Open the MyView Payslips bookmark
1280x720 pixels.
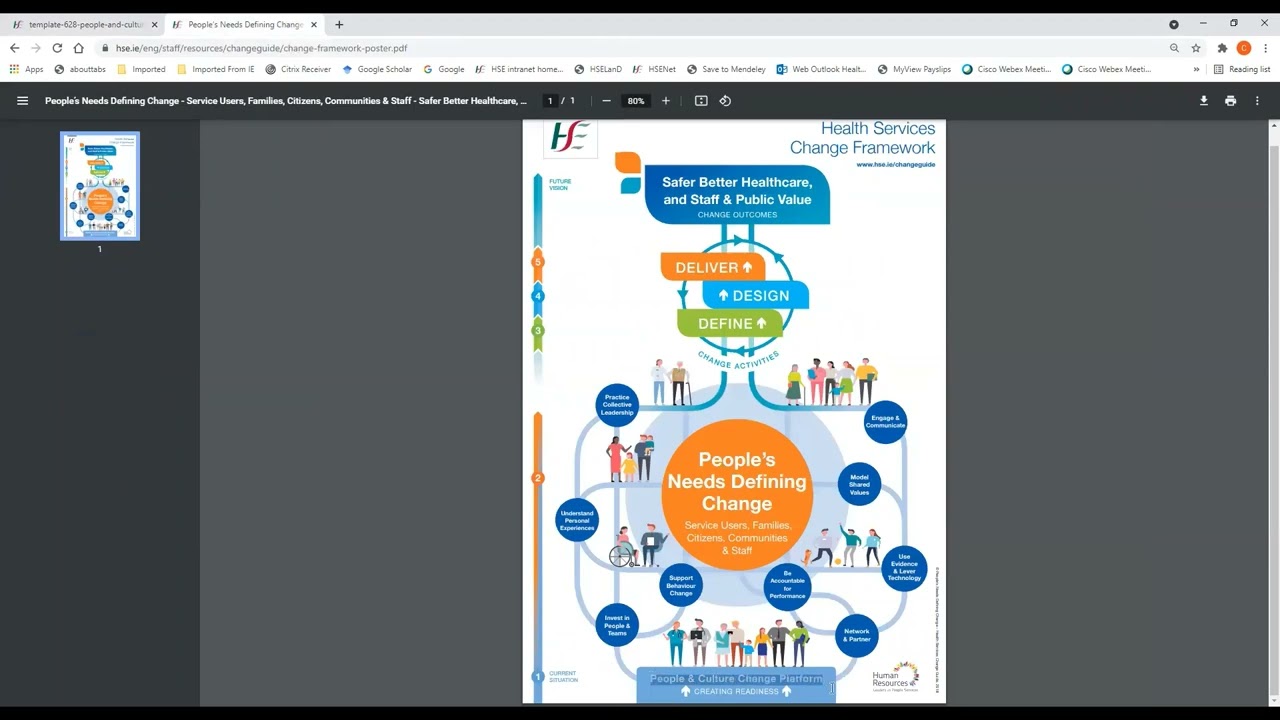pos(915,69)
